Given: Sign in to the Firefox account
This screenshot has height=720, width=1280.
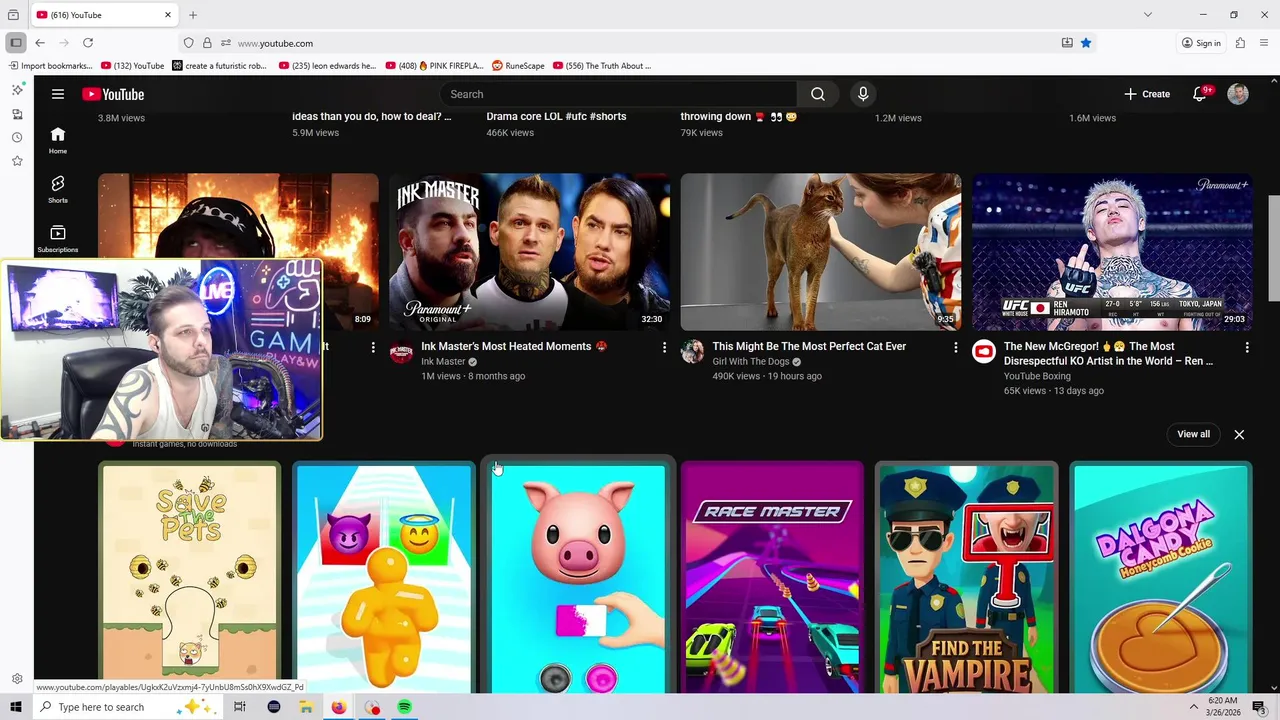Looking at the screenshot, I should tap(1201, 43).
